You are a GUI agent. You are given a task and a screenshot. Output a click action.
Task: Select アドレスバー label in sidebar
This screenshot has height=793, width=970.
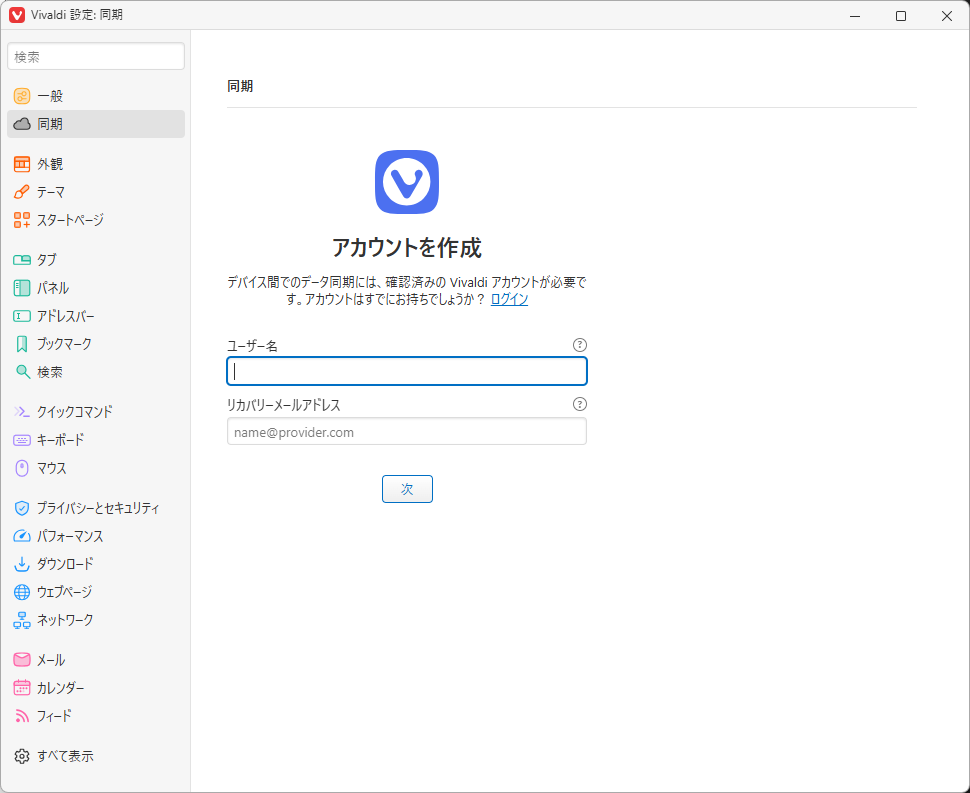66,316
